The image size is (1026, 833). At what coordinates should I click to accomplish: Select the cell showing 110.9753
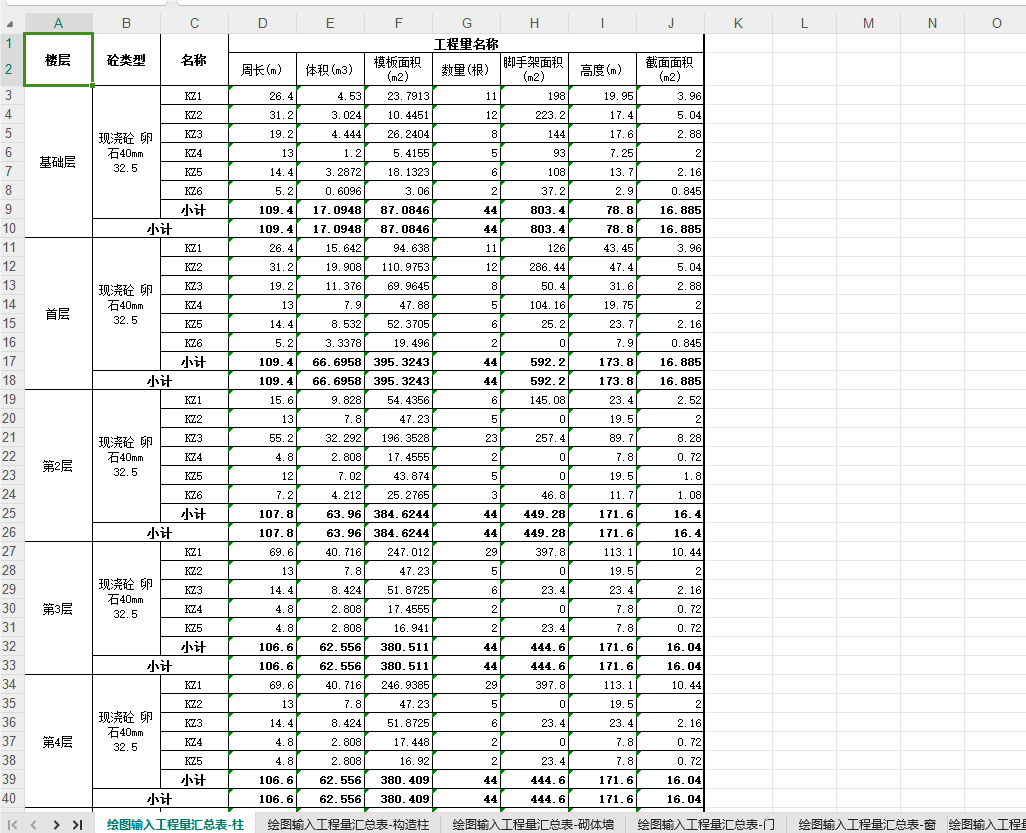pyautogui.click(x=398, y=266)
